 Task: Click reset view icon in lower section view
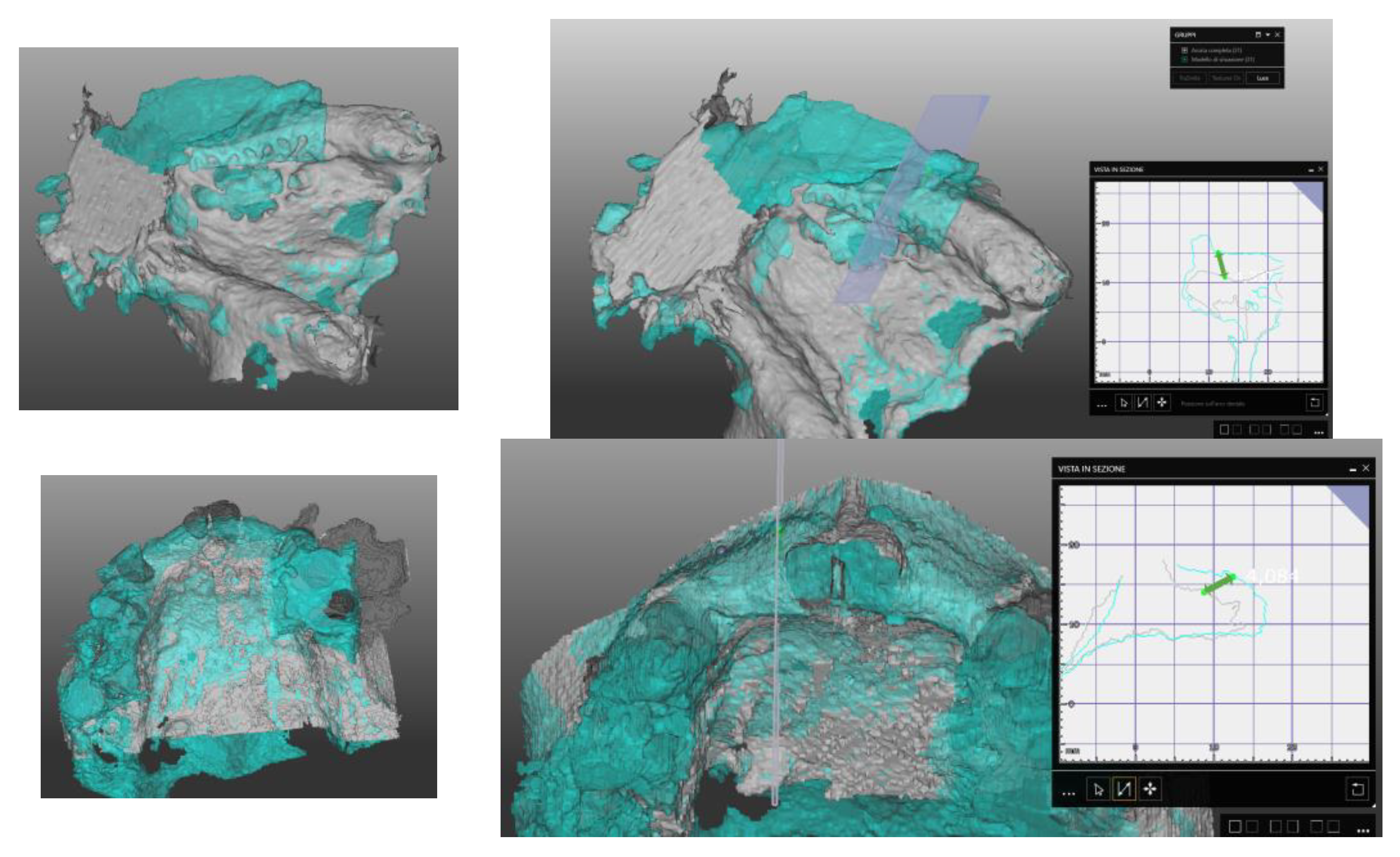coord(1357,789)
